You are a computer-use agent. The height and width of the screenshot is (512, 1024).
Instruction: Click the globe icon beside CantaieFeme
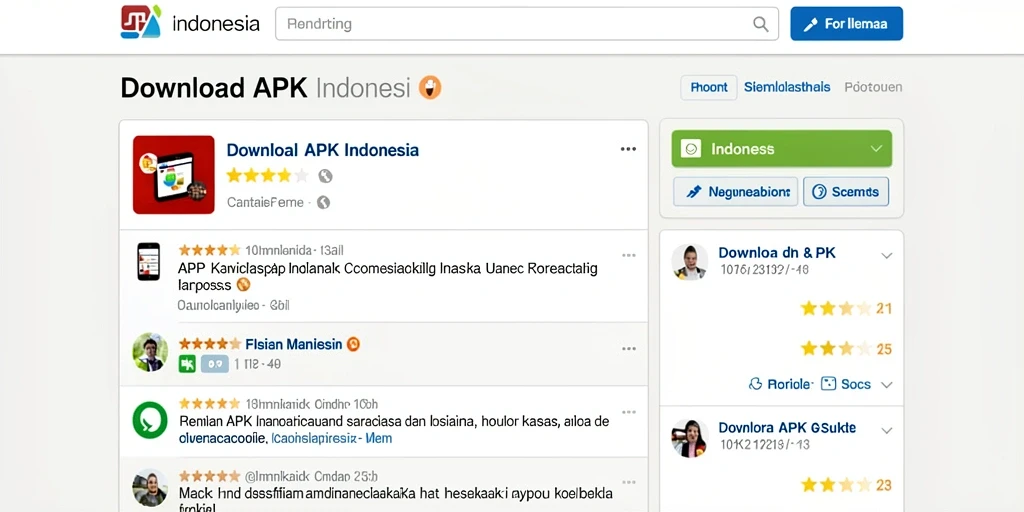pyautogui.click(x=323, y=202)
